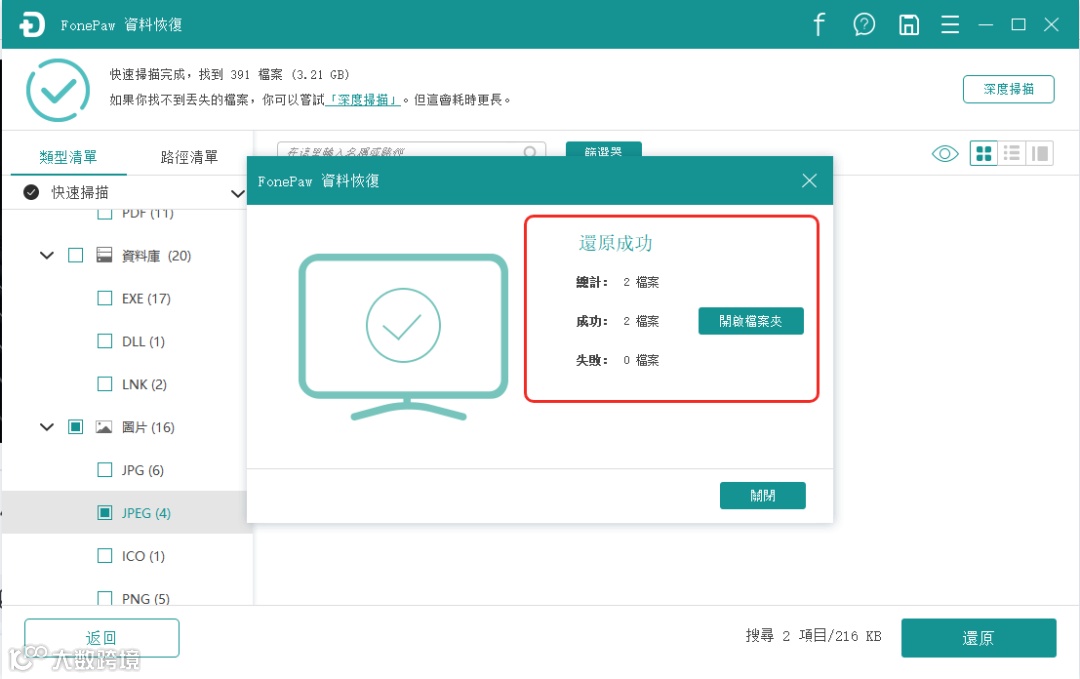Click the 關閉 button in dialog
This screenshot has height=679, width=1080.
[x=762, y=495]
